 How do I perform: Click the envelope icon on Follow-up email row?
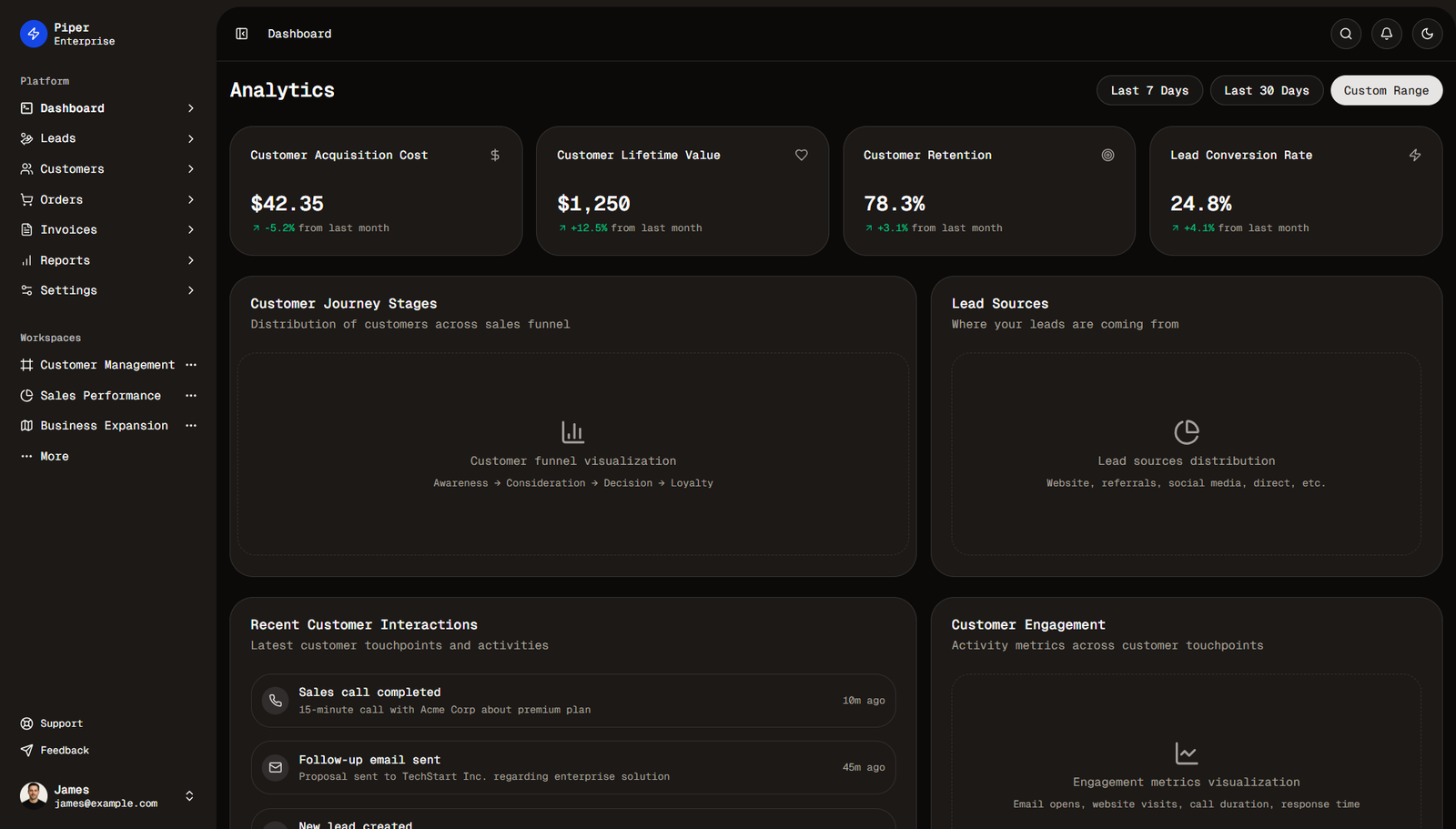(276, 768)
